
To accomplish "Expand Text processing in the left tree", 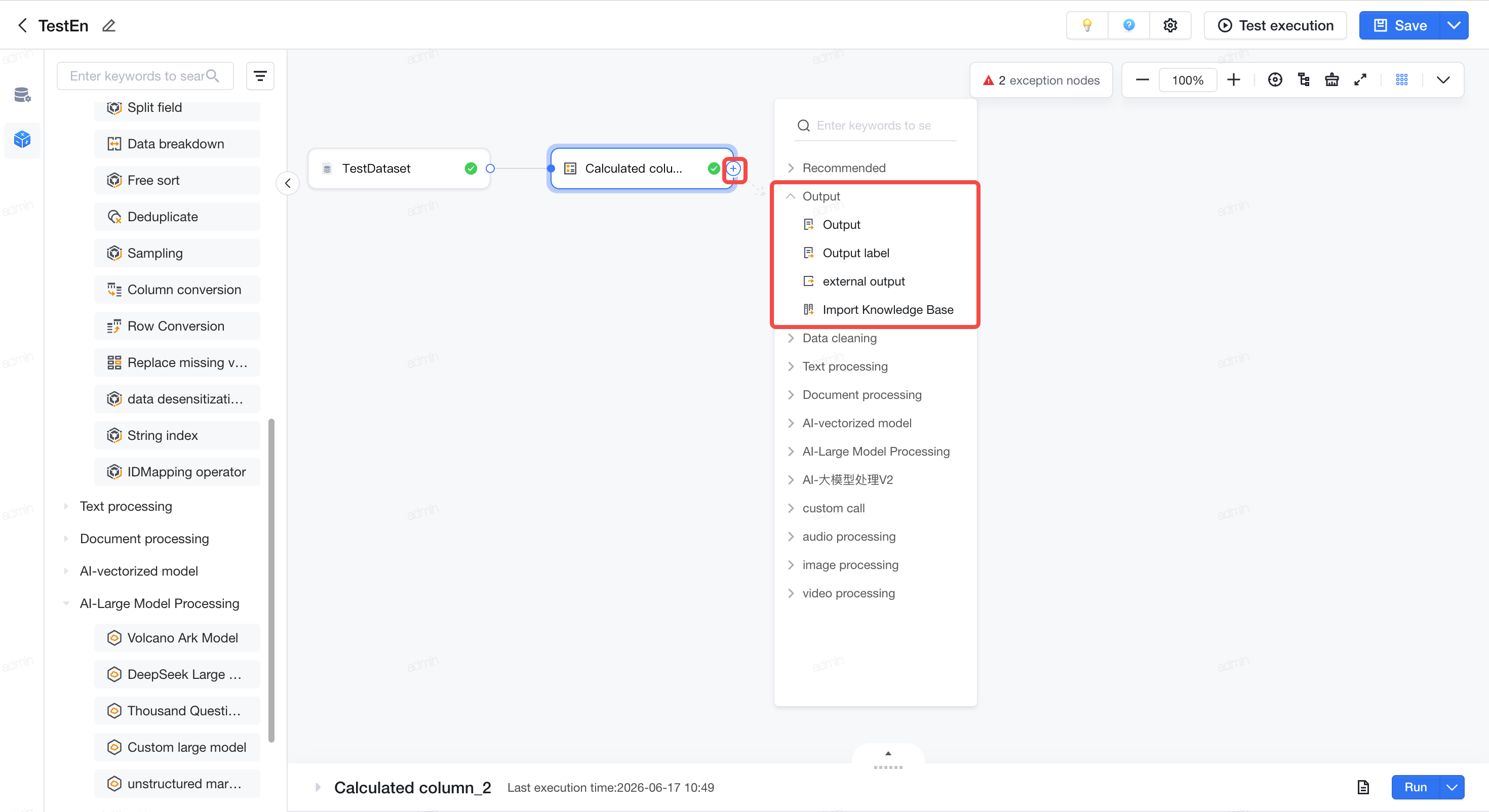I will click(126, 506).
